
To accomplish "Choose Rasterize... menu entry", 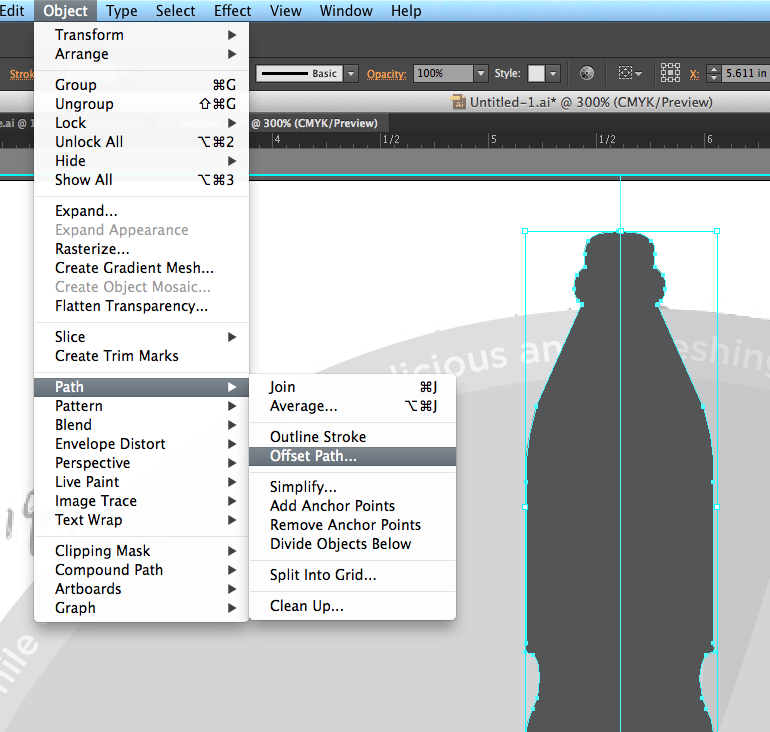I will click(x=141, y=249).
